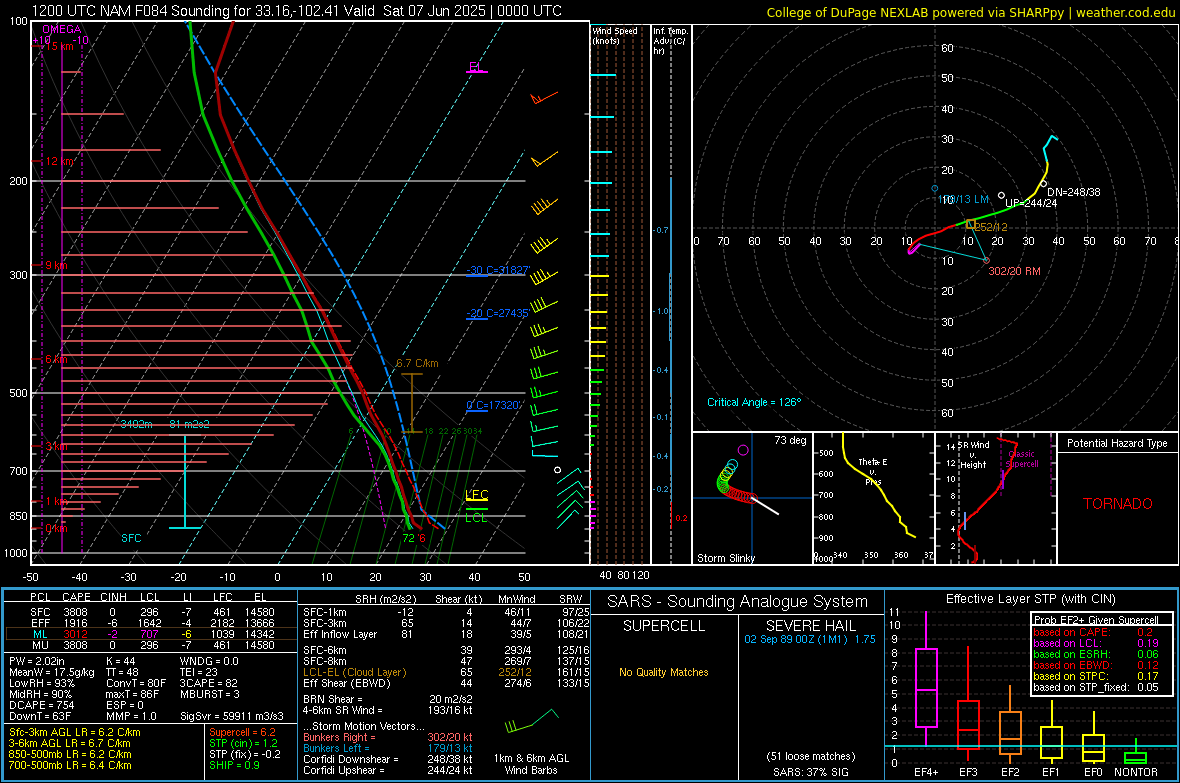Click the Potential Hazard Type header
This screenshot has height=783, width=1180.
(1117, 443)
